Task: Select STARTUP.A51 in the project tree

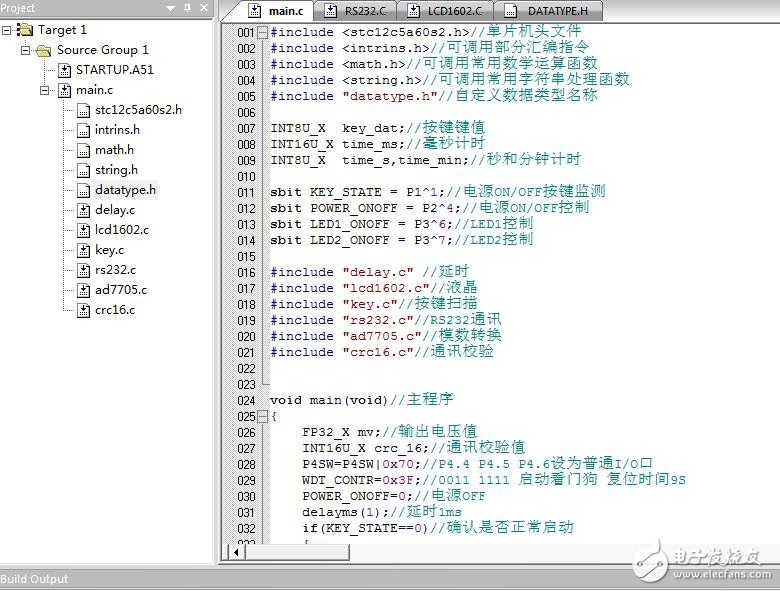Action: click(114, 70)
